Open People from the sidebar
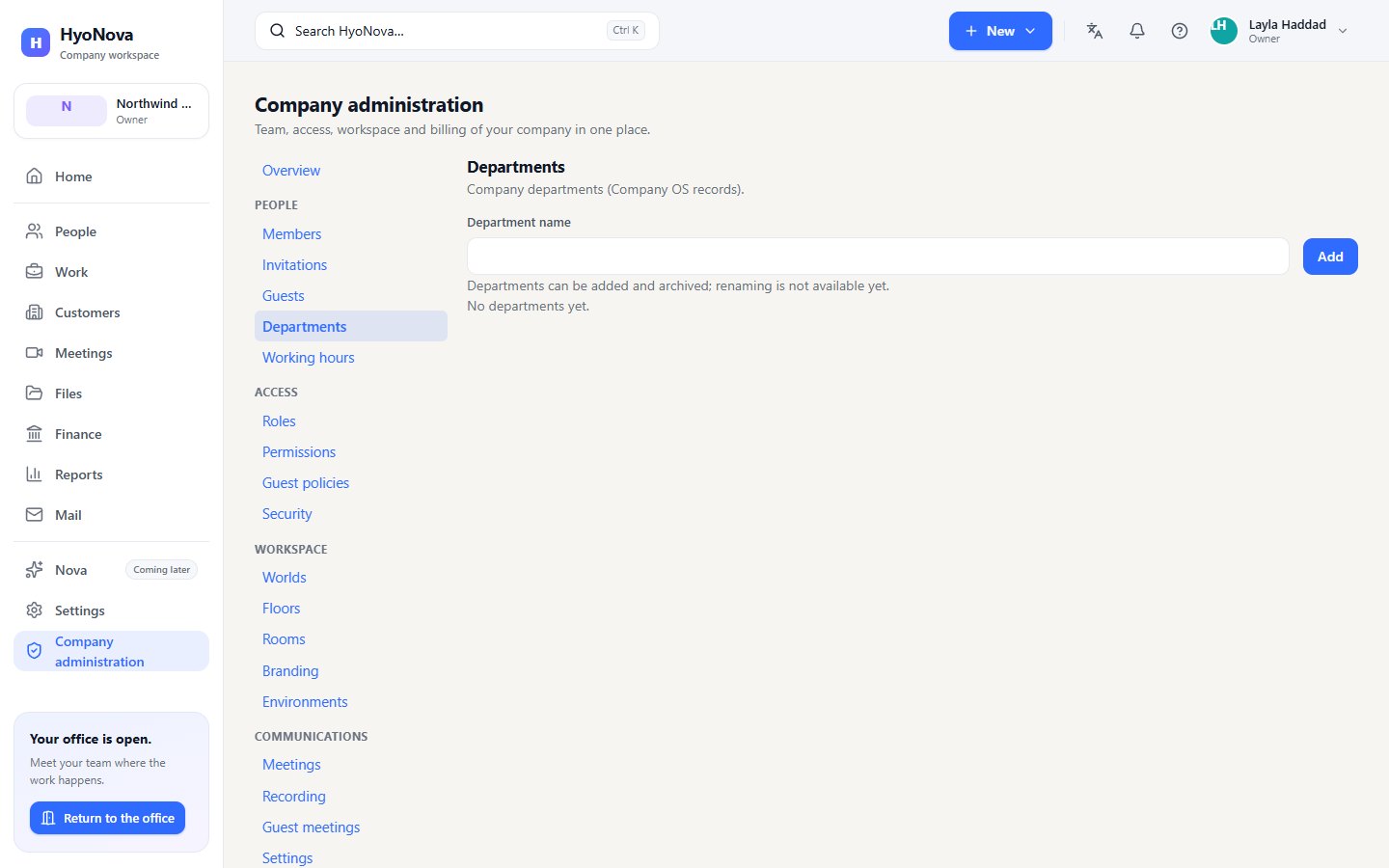Image resolution: width=1389 pixels, height=868 pixels. pos(111,231)
